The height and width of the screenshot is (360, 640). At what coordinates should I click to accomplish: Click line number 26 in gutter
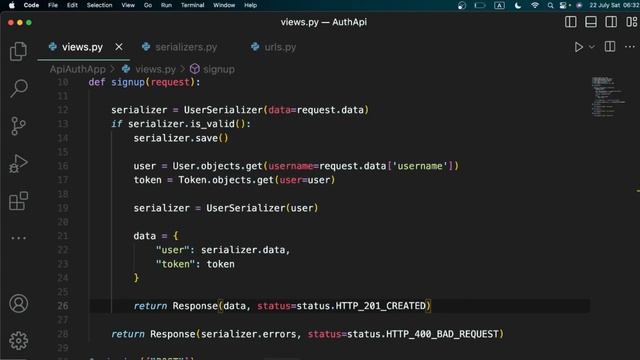(62, 306)
